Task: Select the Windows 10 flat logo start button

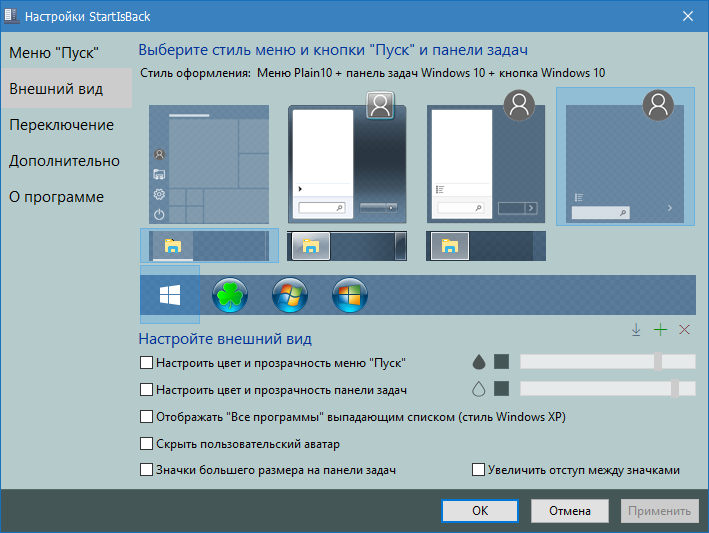Action: click(170, 295)
